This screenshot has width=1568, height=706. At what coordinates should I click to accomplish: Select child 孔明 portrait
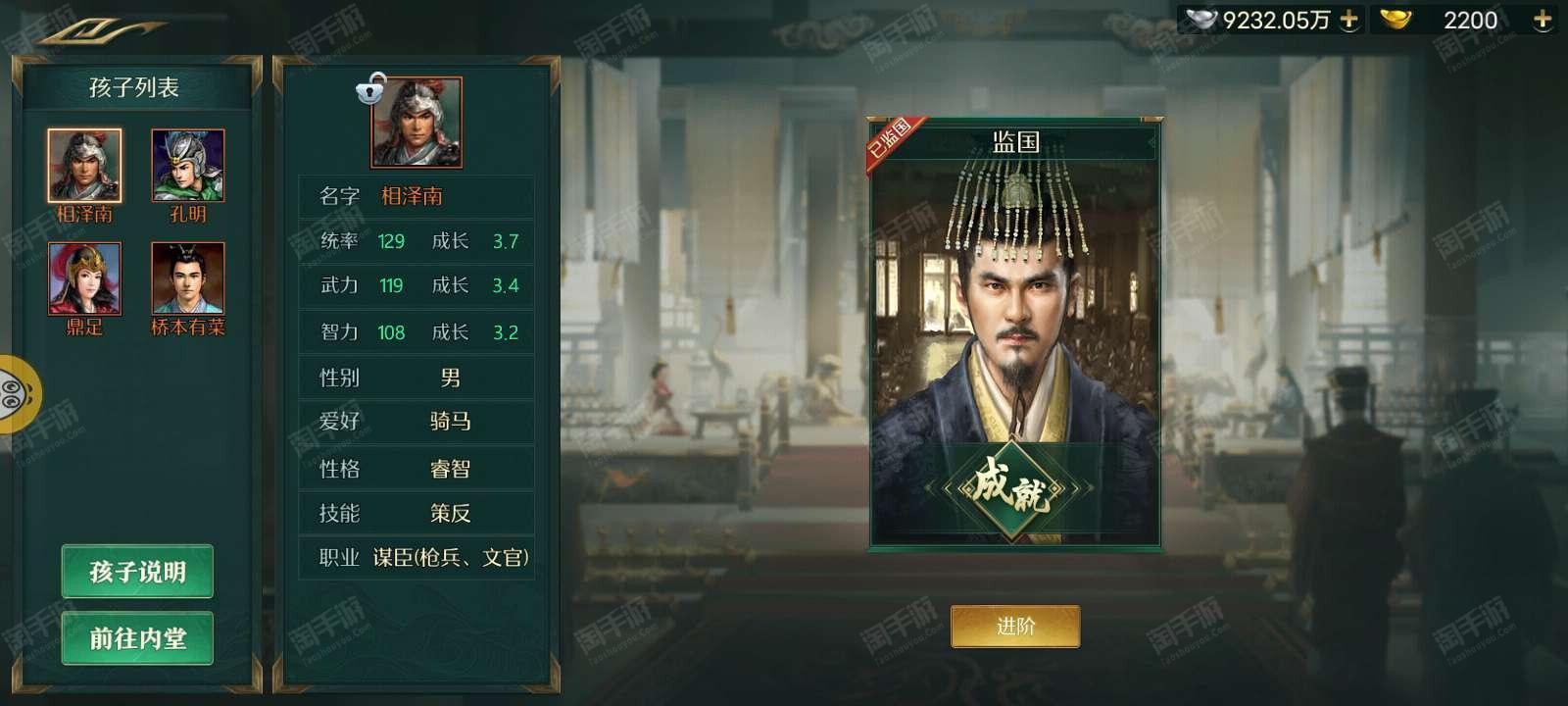pyautogui.click(x=188, y=166)
